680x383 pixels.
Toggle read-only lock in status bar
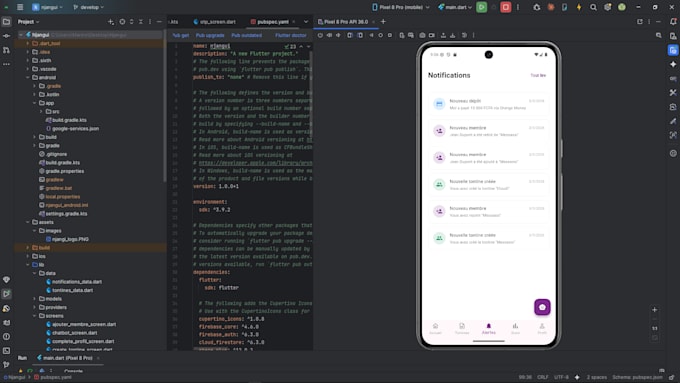coord(671,377)
